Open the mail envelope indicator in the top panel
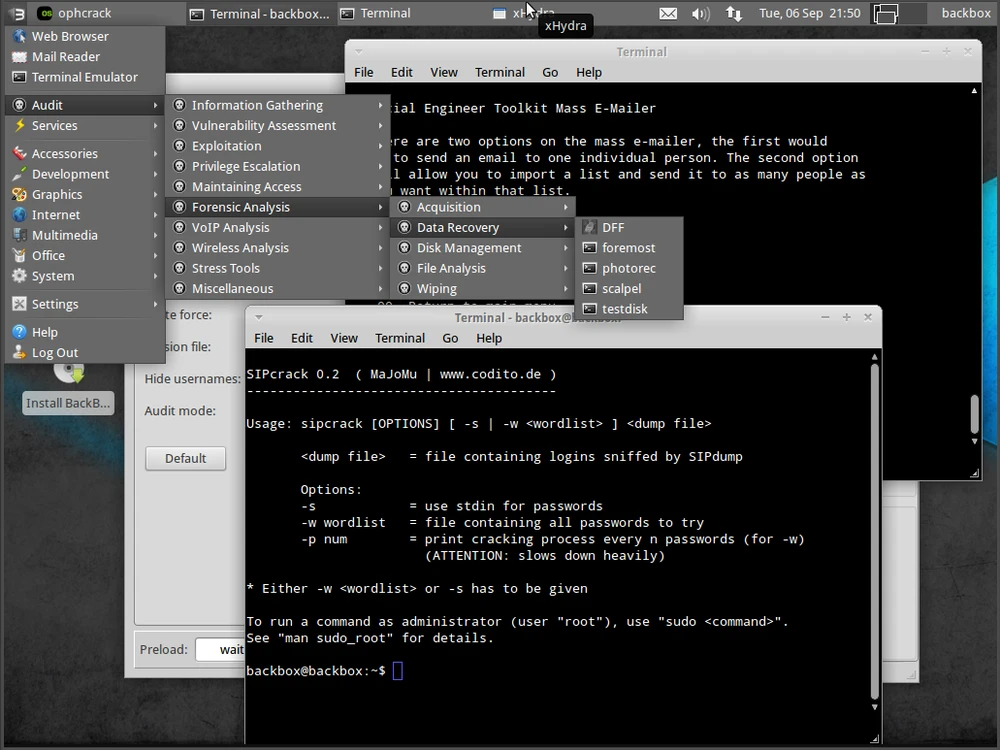This screenshot has width=1000, height=750. pyautogui.click(x=667, y=14)
